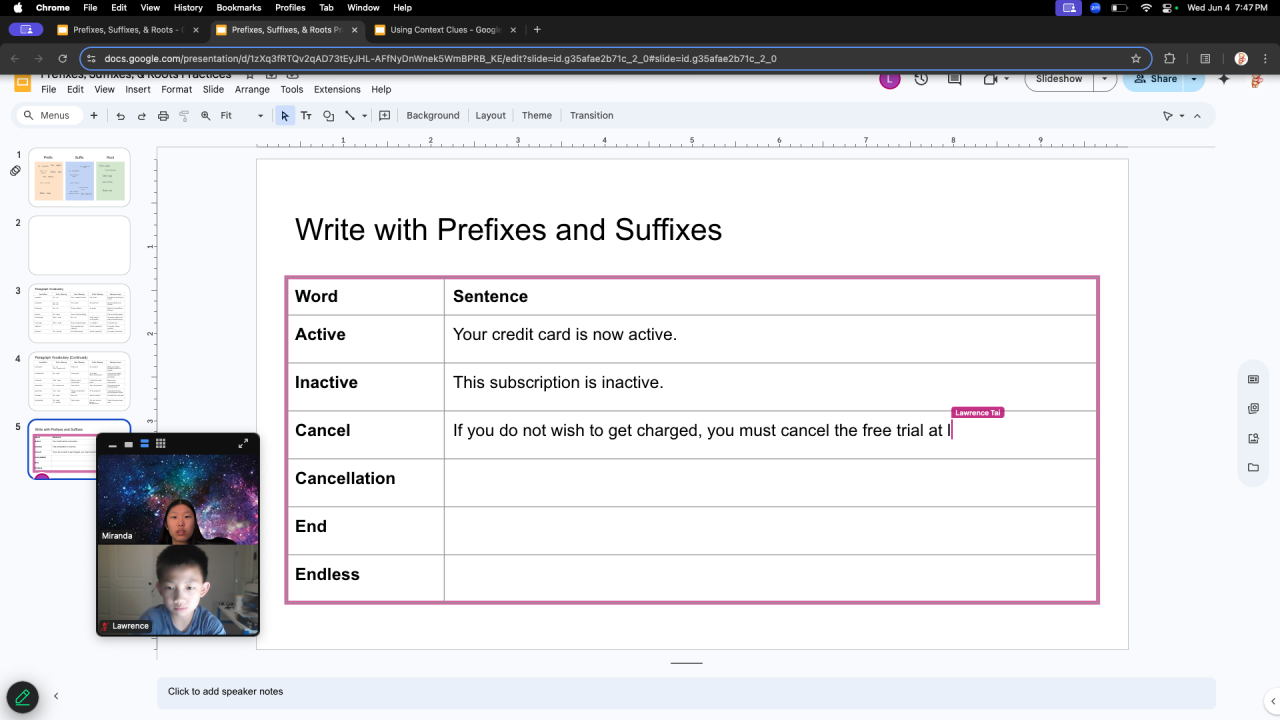Viewport: 1280px width, 720px height.
Task: Open version history clock icon
Action: tap(921, 79)
